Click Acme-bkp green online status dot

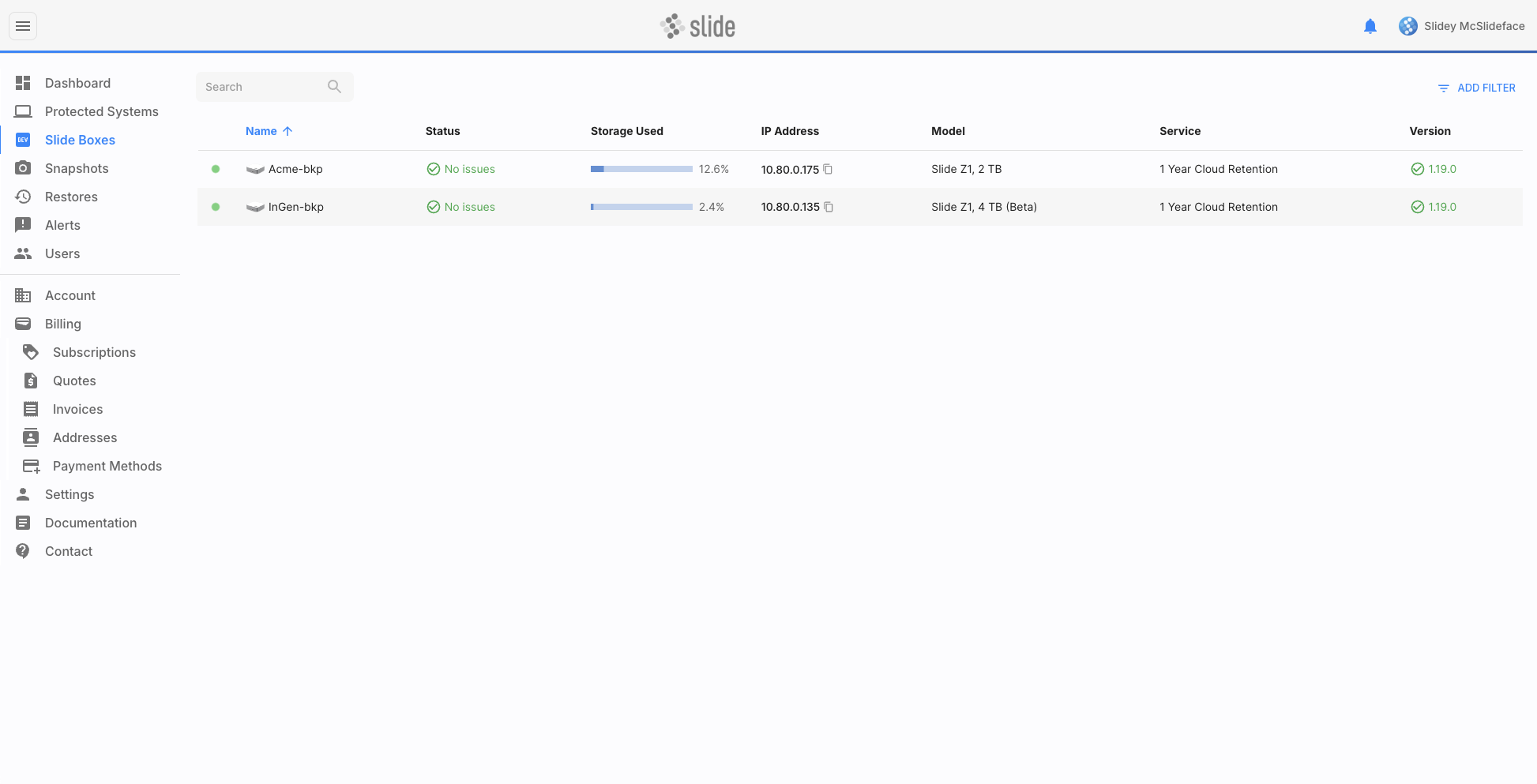[216, 169]
